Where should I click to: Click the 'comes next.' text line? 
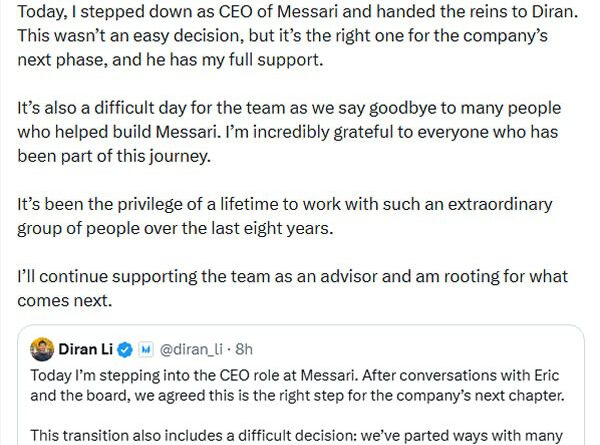62,299
